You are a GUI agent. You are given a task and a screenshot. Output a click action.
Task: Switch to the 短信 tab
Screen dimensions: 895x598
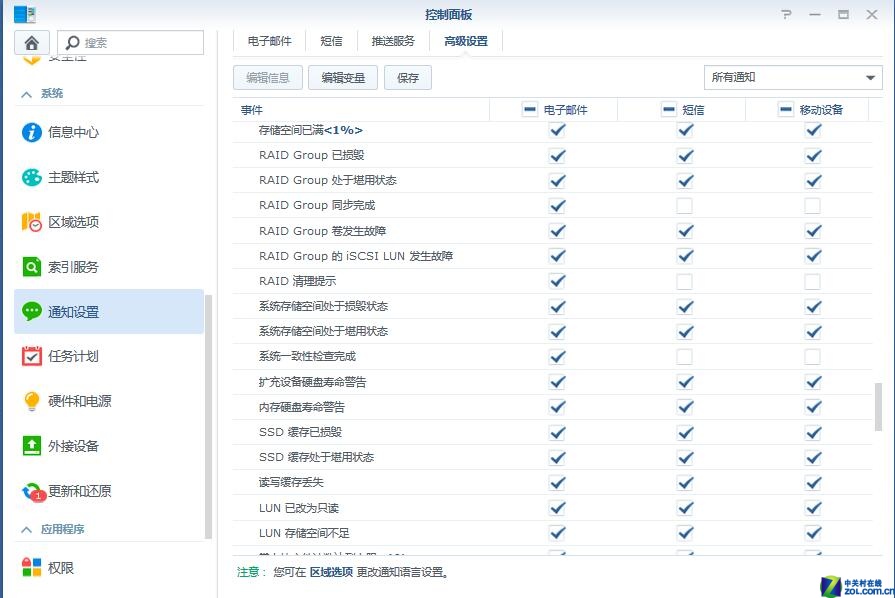click(331, 41)
